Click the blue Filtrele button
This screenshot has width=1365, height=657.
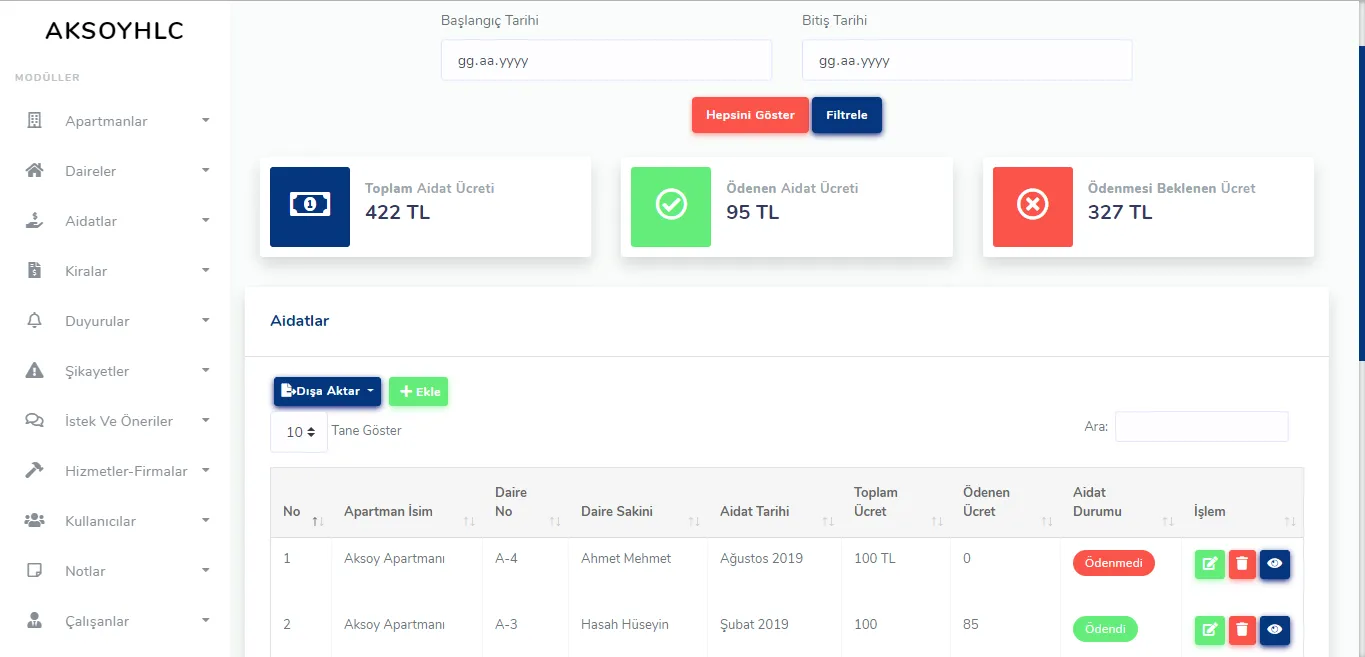847,115
